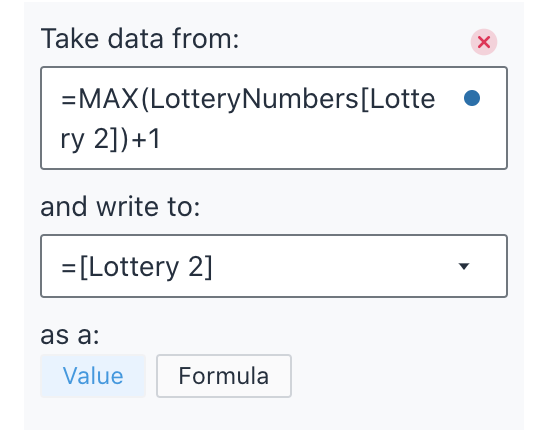Expand the =[Lottery 2] column selector
544x448 pixels.
point(274,266)
